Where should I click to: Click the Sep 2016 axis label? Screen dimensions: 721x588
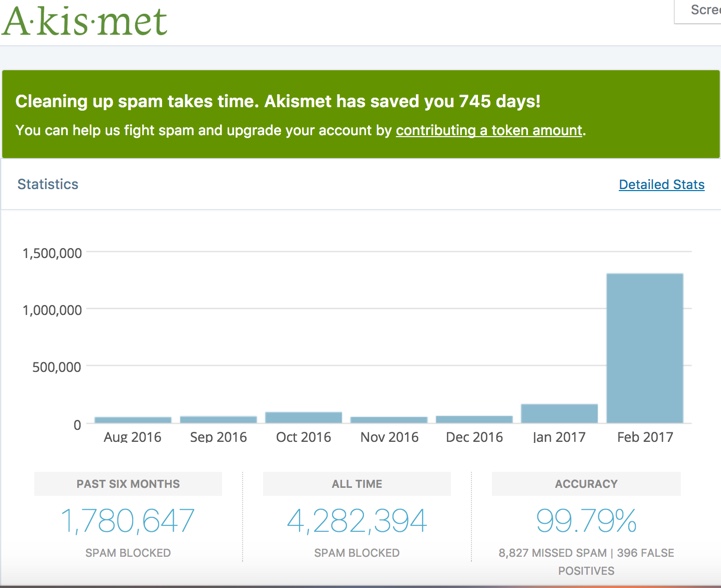tap(218, 437)
